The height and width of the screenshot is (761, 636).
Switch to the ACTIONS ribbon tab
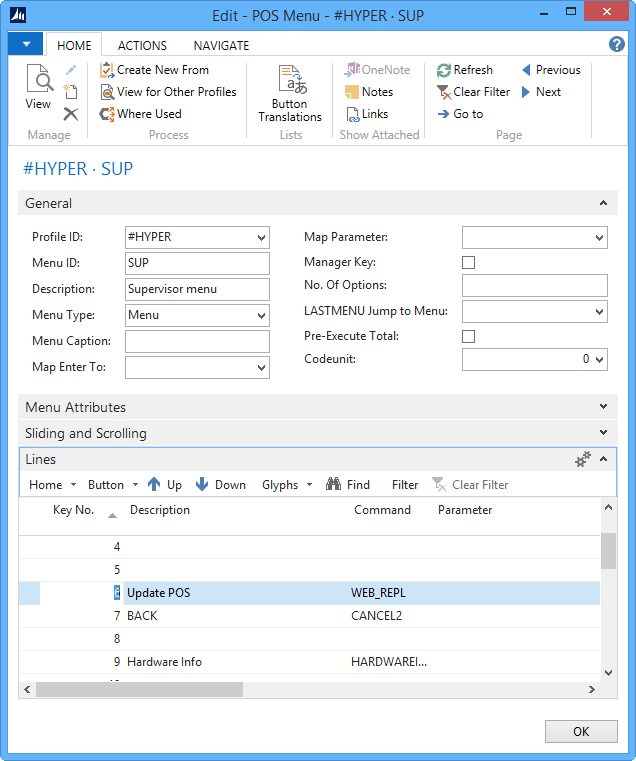tap(142, 45)
